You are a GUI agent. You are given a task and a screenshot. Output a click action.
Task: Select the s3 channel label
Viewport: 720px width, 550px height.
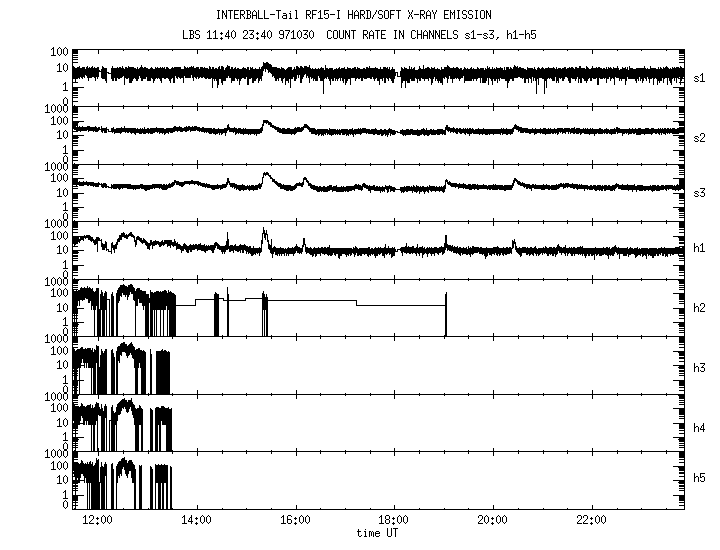click(x=699, y=193)
